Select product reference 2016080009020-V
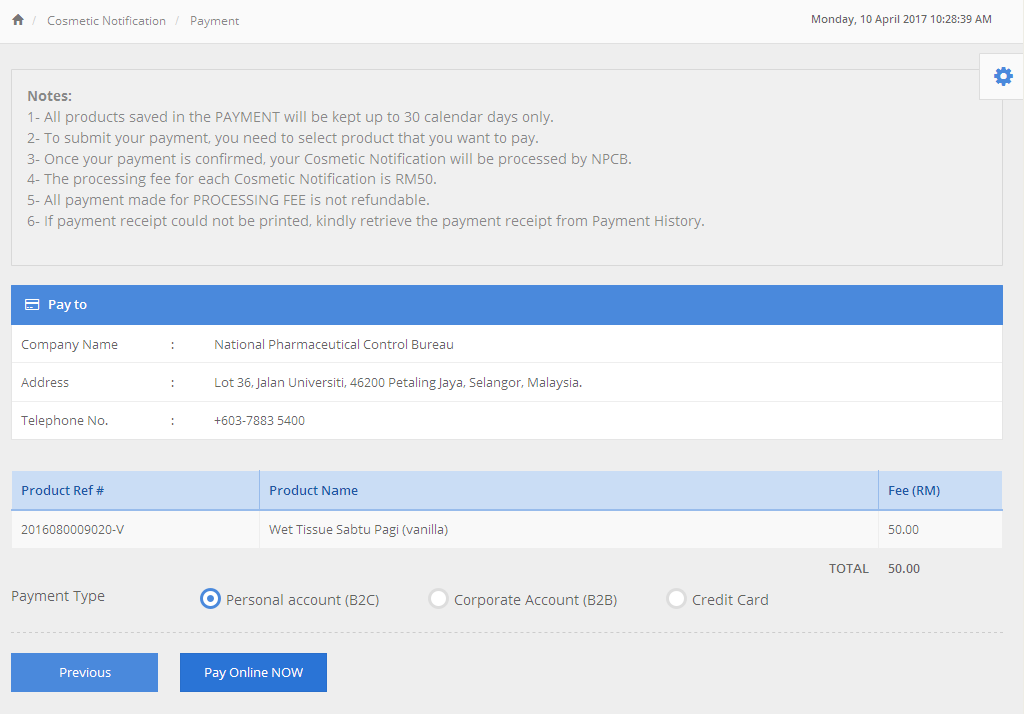1024x714 pixels. click(72, 529)
